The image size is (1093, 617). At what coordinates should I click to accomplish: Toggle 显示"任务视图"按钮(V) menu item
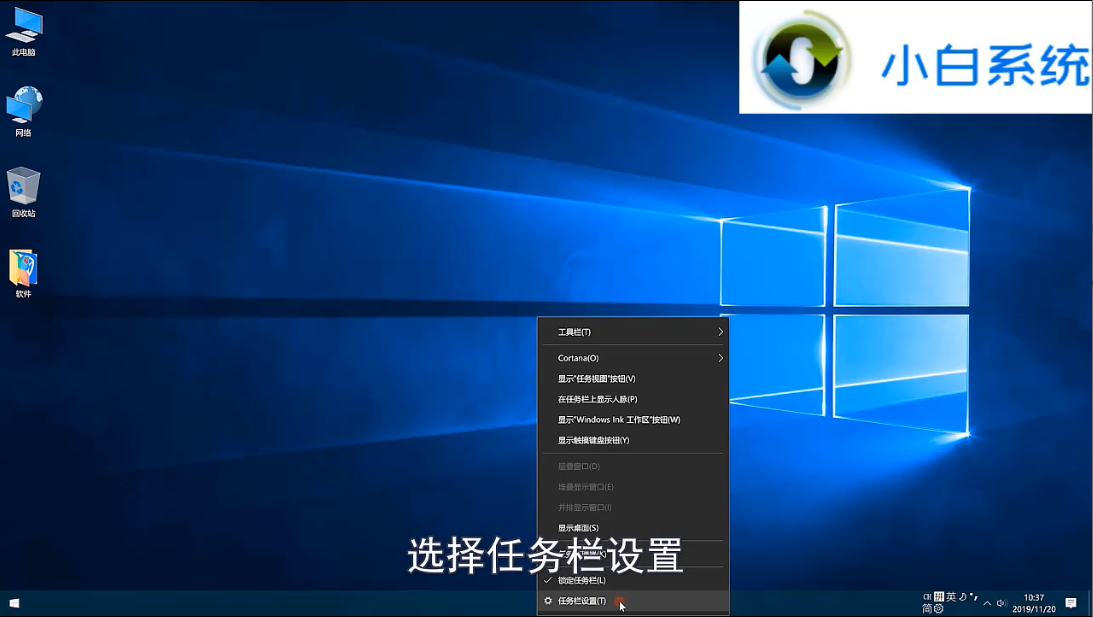[x=633, y=379]
